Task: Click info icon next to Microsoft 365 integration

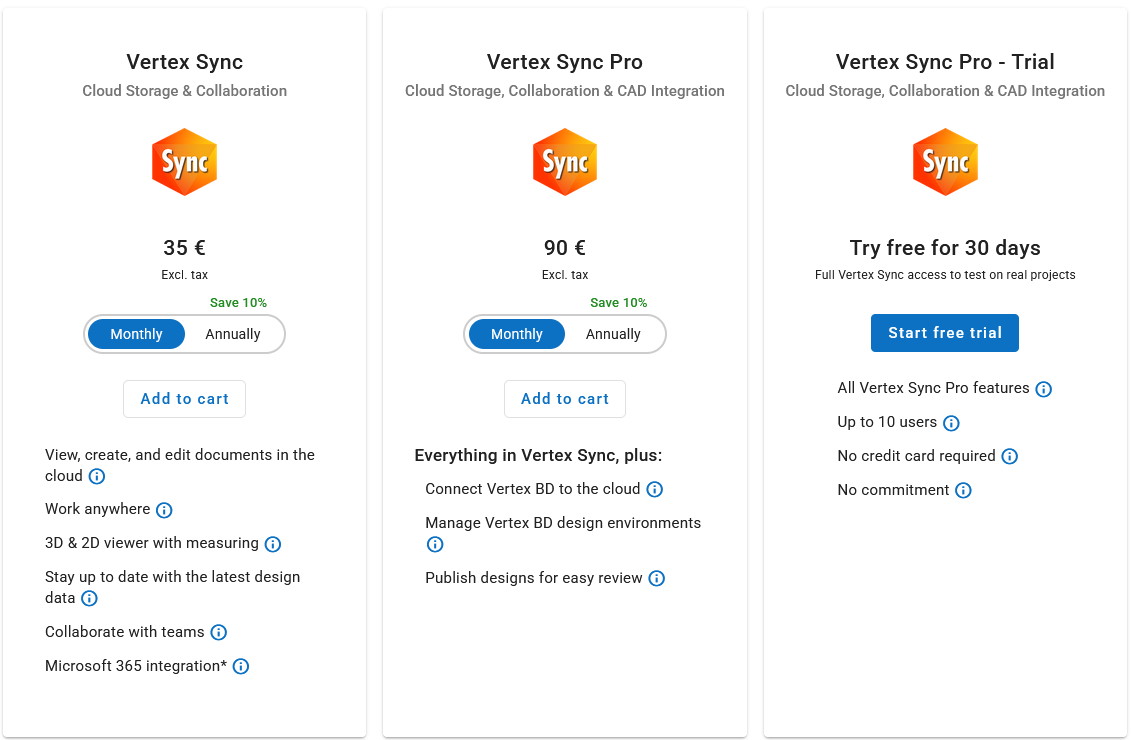Action: click(240, 666)
